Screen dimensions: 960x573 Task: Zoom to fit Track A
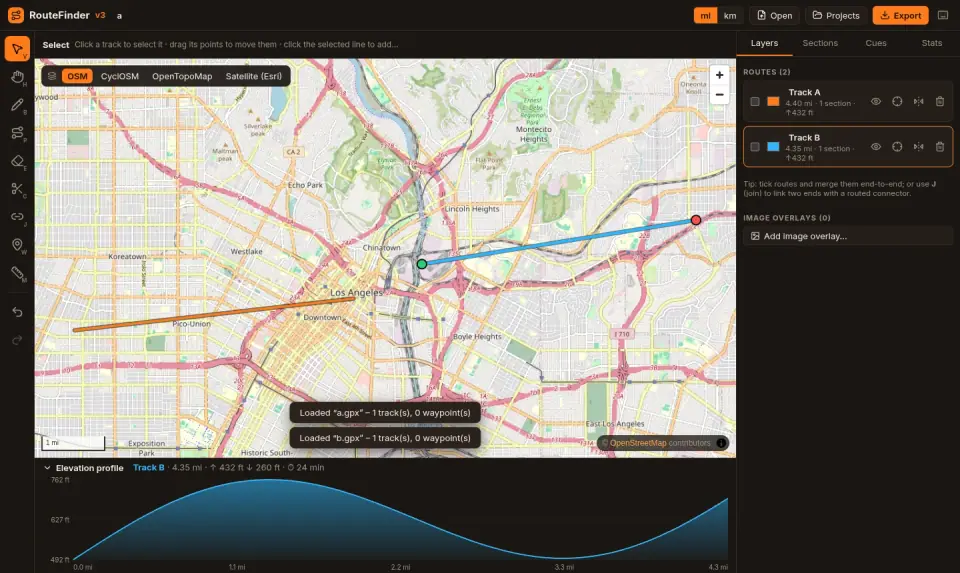[897, 102]
